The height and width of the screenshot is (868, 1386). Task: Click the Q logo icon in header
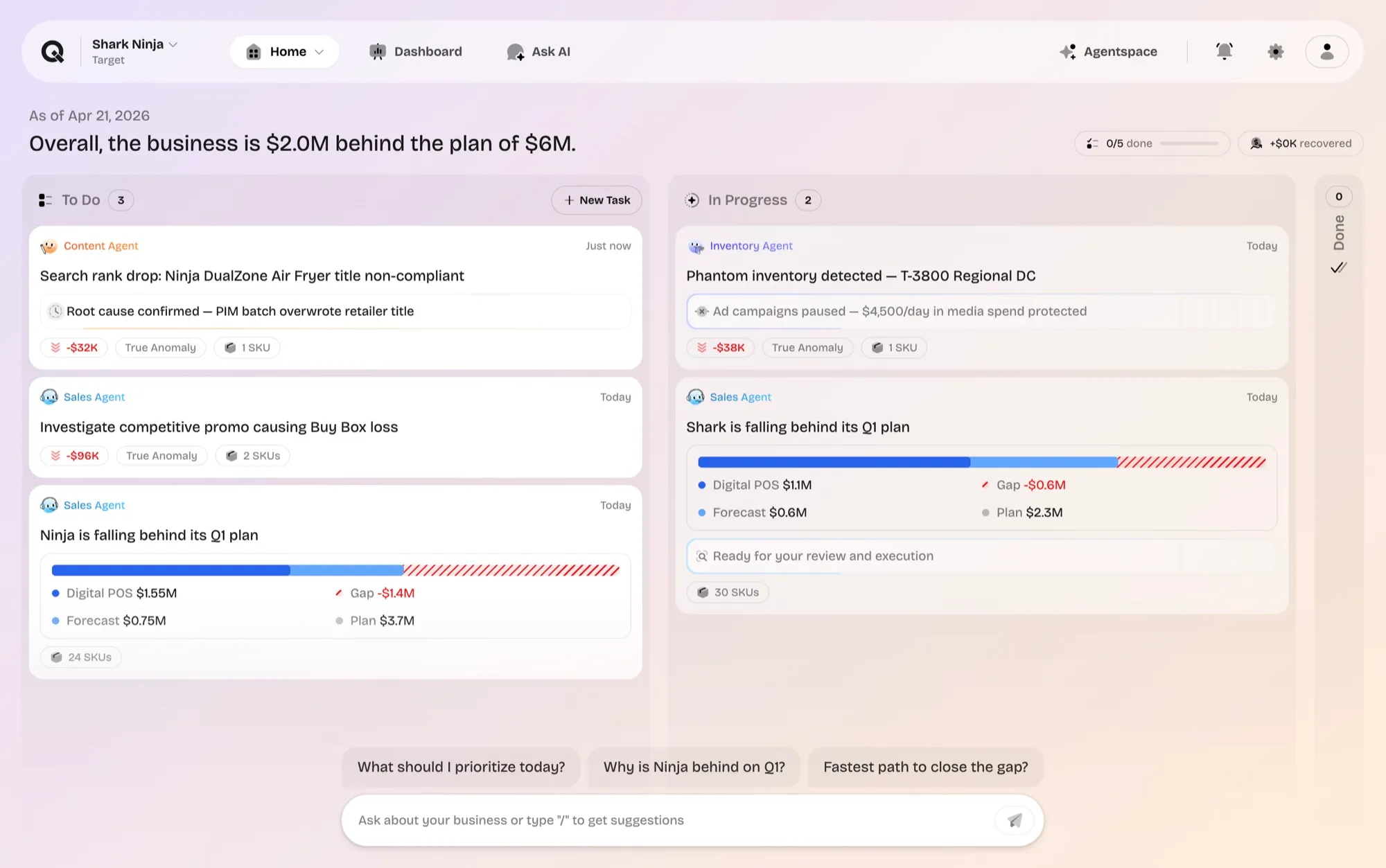pyautogui.click(x=53, y=51)
